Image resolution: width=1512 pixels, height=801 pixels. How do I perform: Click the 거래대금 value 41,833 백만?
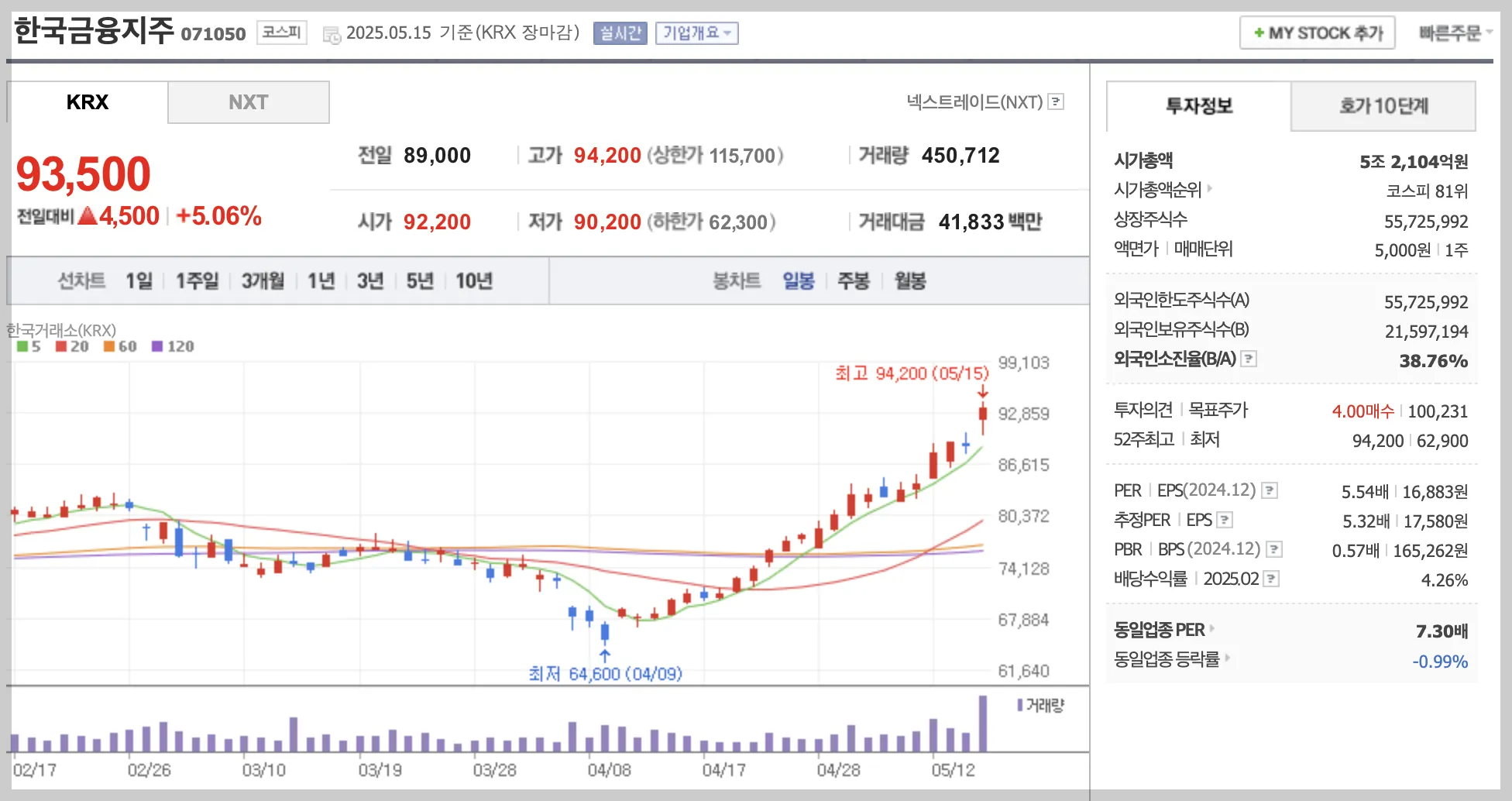pyautogui.click(x=990, y=222)
